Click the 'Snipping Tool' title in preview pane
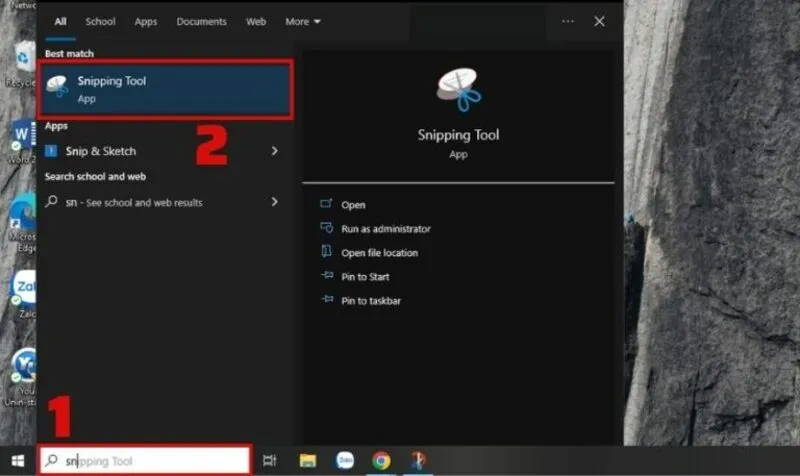800x476 pixels. 458,135
